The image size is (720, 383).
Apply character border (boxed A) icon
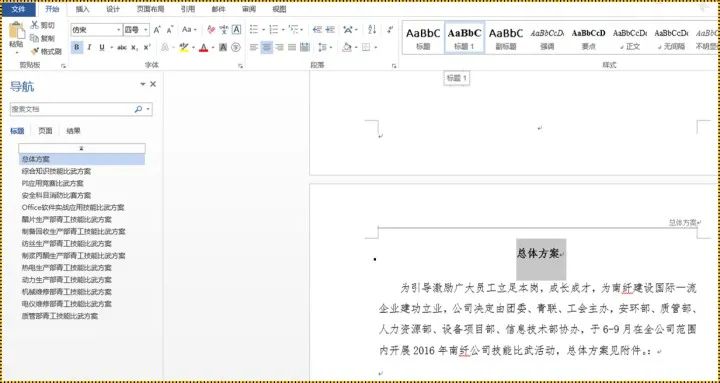coord(236,30)
